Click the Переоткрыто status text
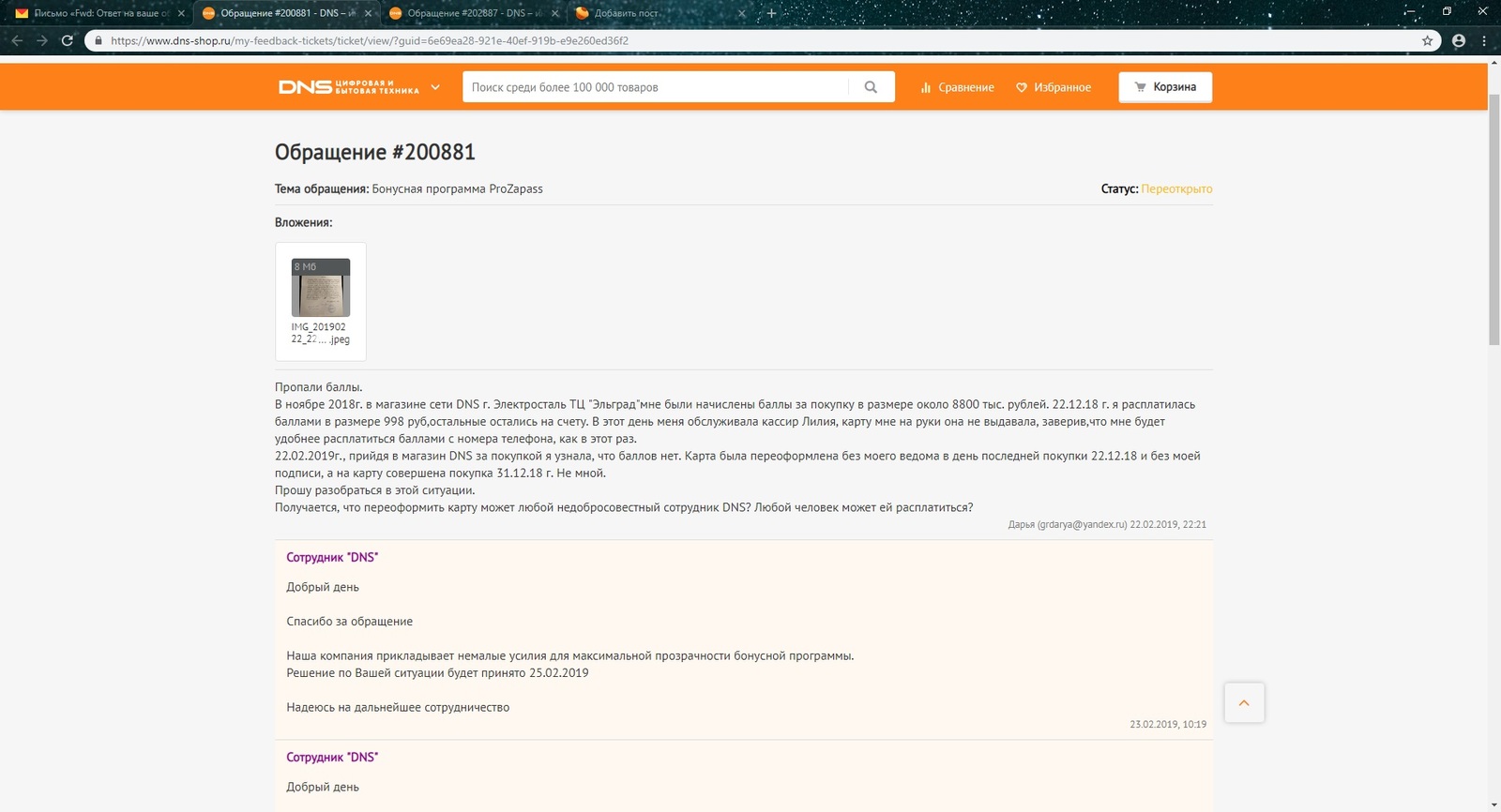Screen dimensions: 1501x812 pos(1176,188)
